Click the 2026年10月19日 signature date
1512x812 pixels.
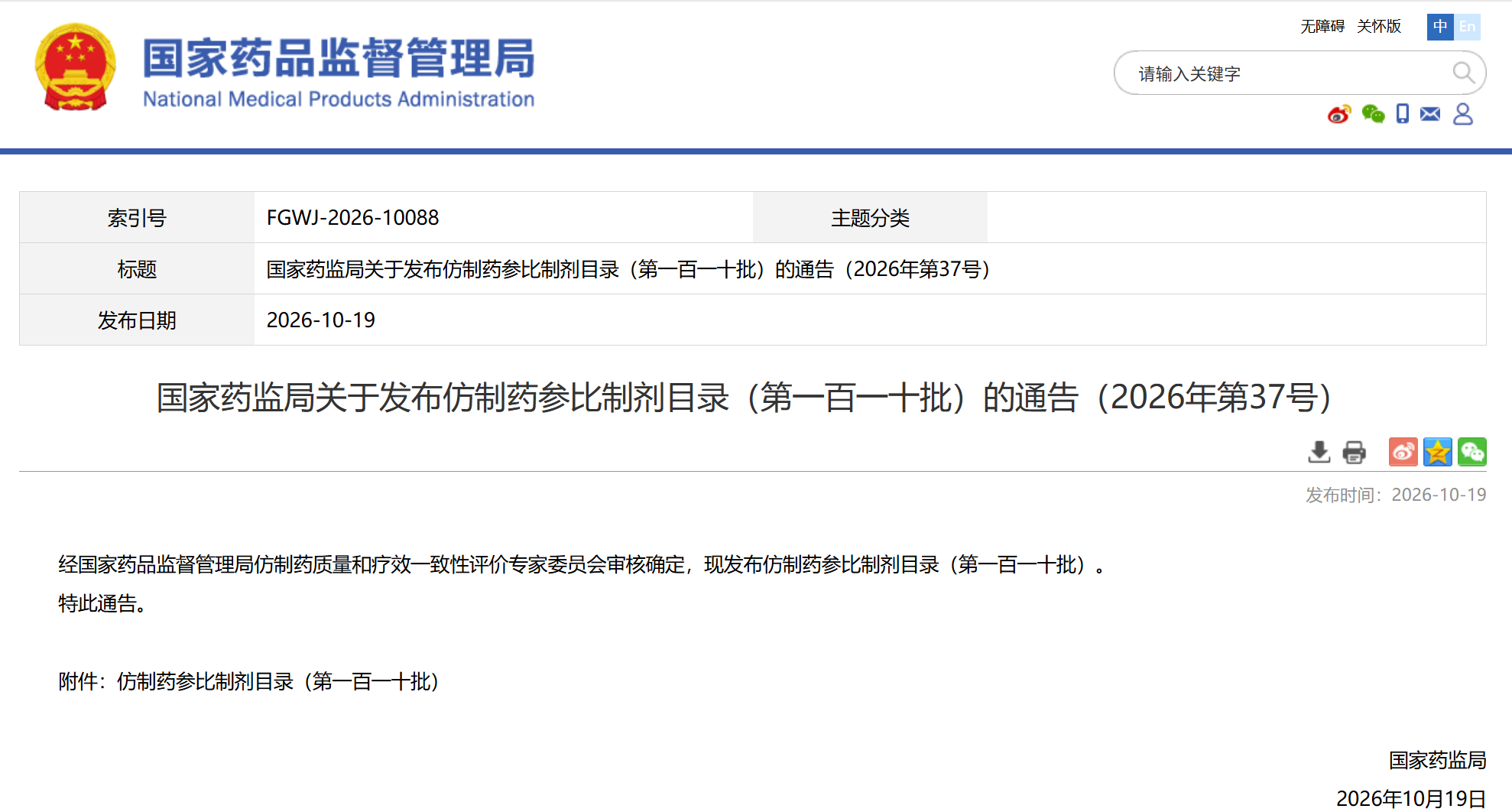pyautogui.click(x=1411, y=798)
